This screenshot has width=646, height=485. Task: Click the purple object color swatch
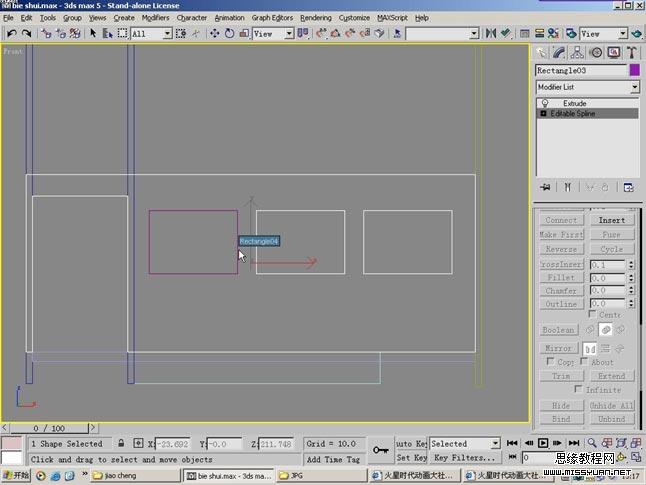(x=634, y=70)
